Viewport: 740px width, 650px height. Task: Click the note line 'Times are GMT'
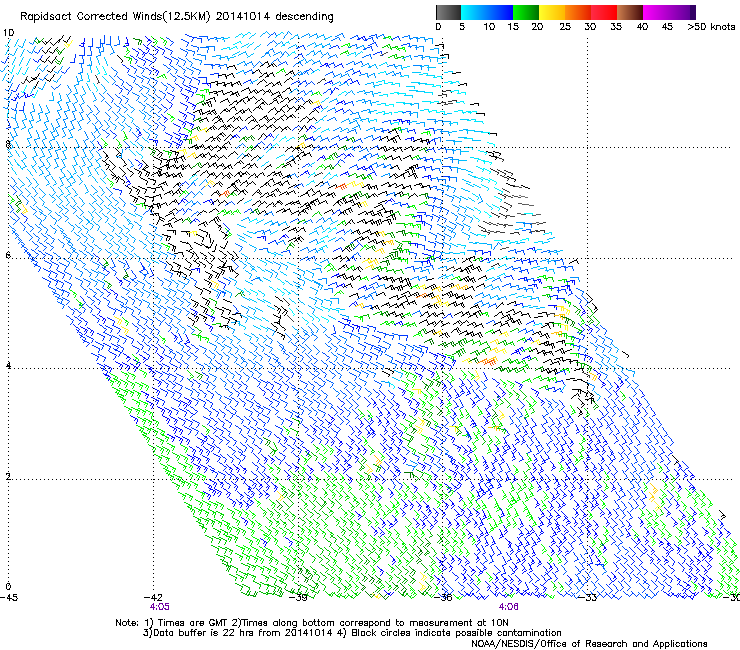pyautogui.click(x=193, y=623)
